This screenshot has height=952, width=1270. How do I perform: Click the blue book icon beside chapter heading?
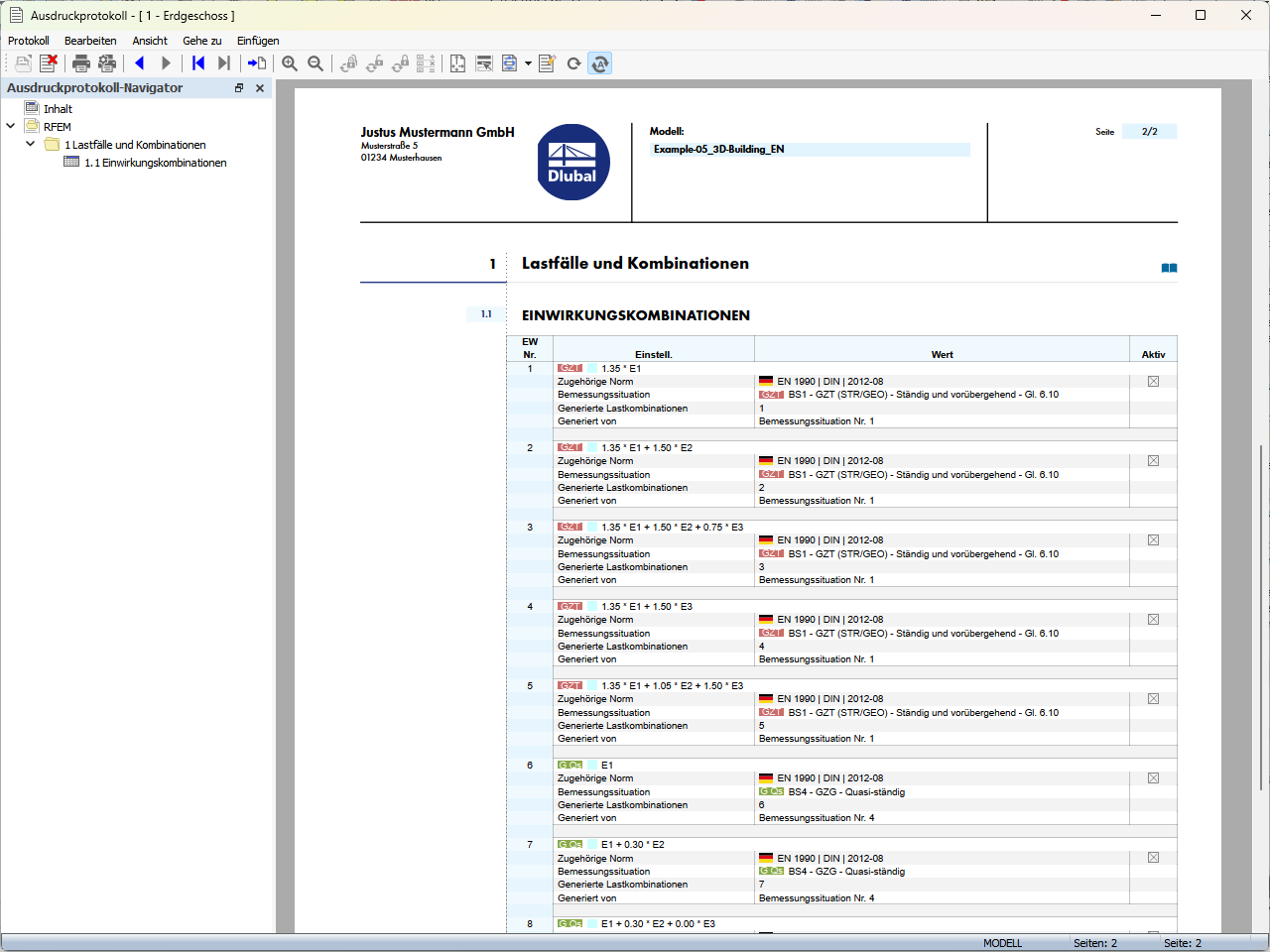point(1169,268)
